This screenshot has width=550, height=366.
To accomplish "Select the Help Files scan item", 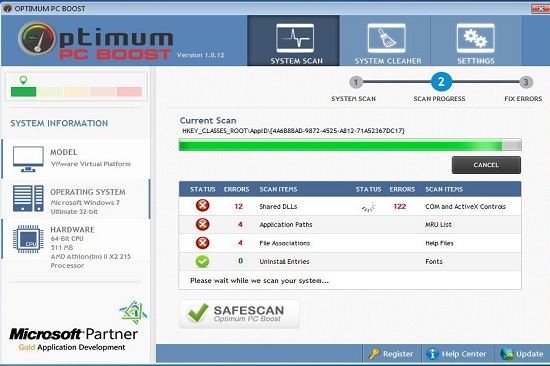I will pyautogui.click(x=439, y=243).
